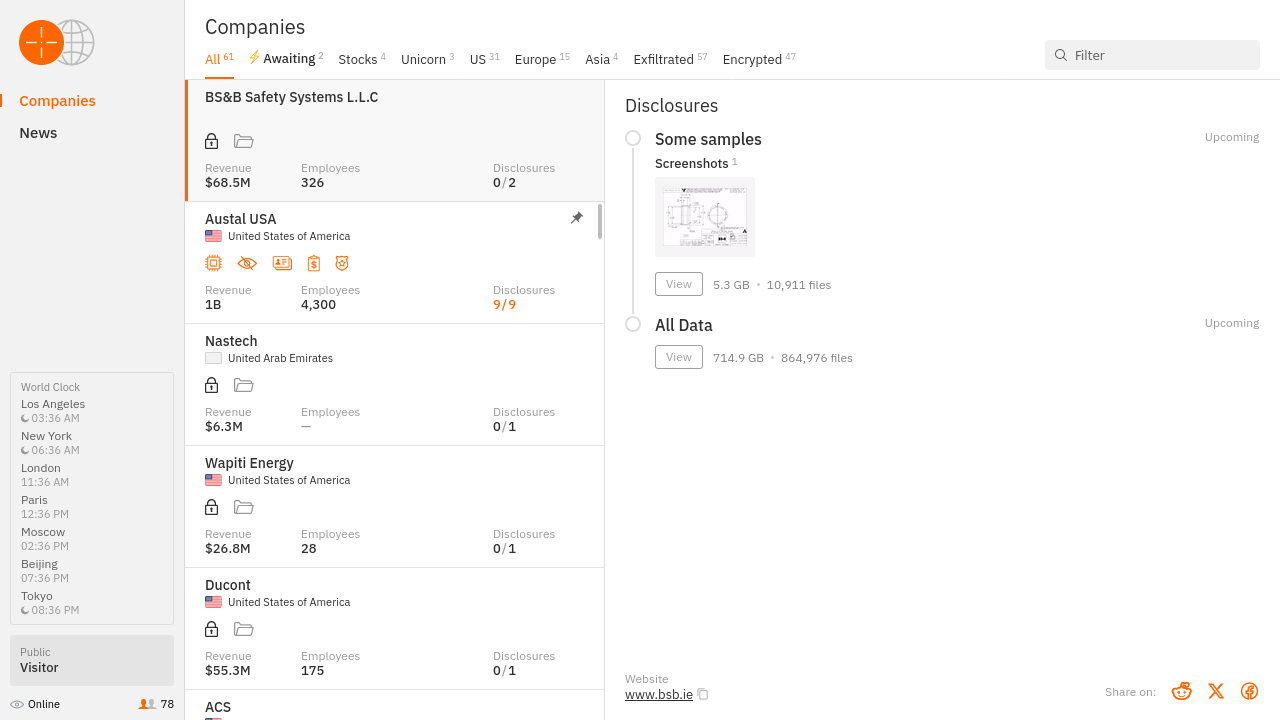
Task: Click the dollar clipboard icon for Austal USA
Action: (x=313, y=263)
